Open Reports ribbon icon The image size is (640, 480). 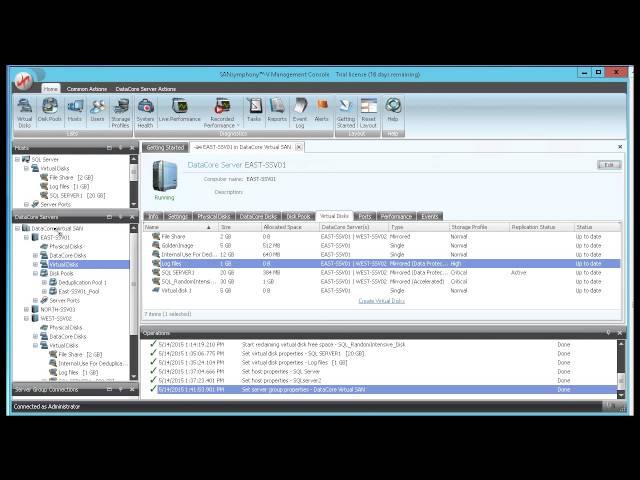[x=277, y=110]
